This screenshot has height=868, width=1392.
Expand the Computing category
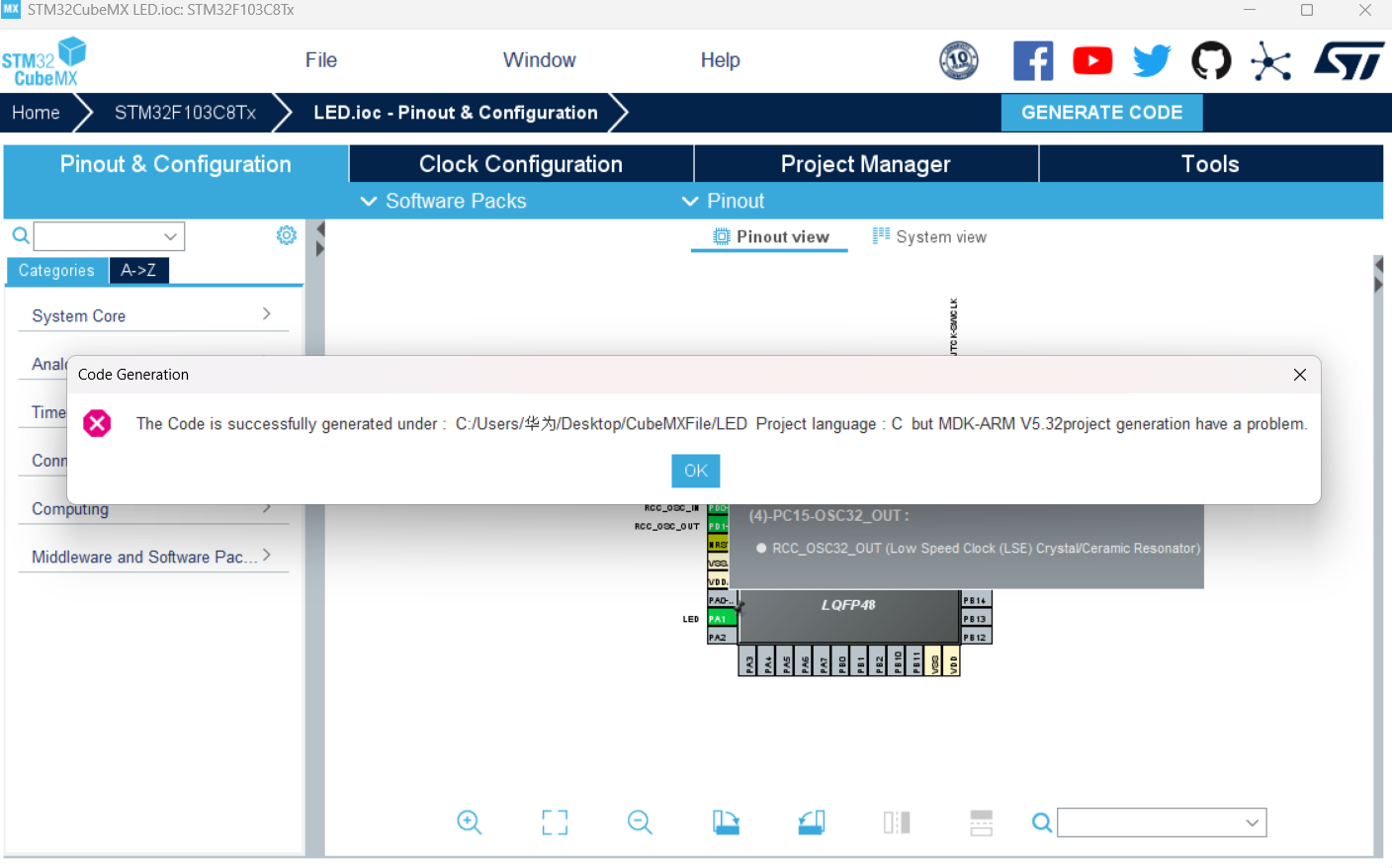(153, 508)
